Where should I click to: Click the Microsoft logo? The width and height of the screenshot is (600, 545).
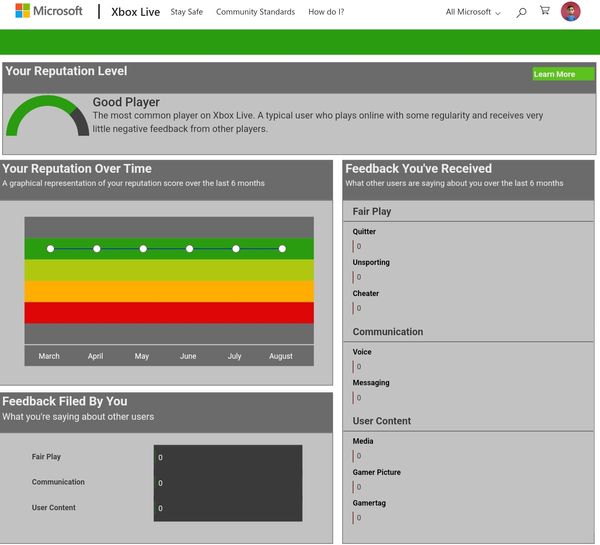(x=49, y=11)
